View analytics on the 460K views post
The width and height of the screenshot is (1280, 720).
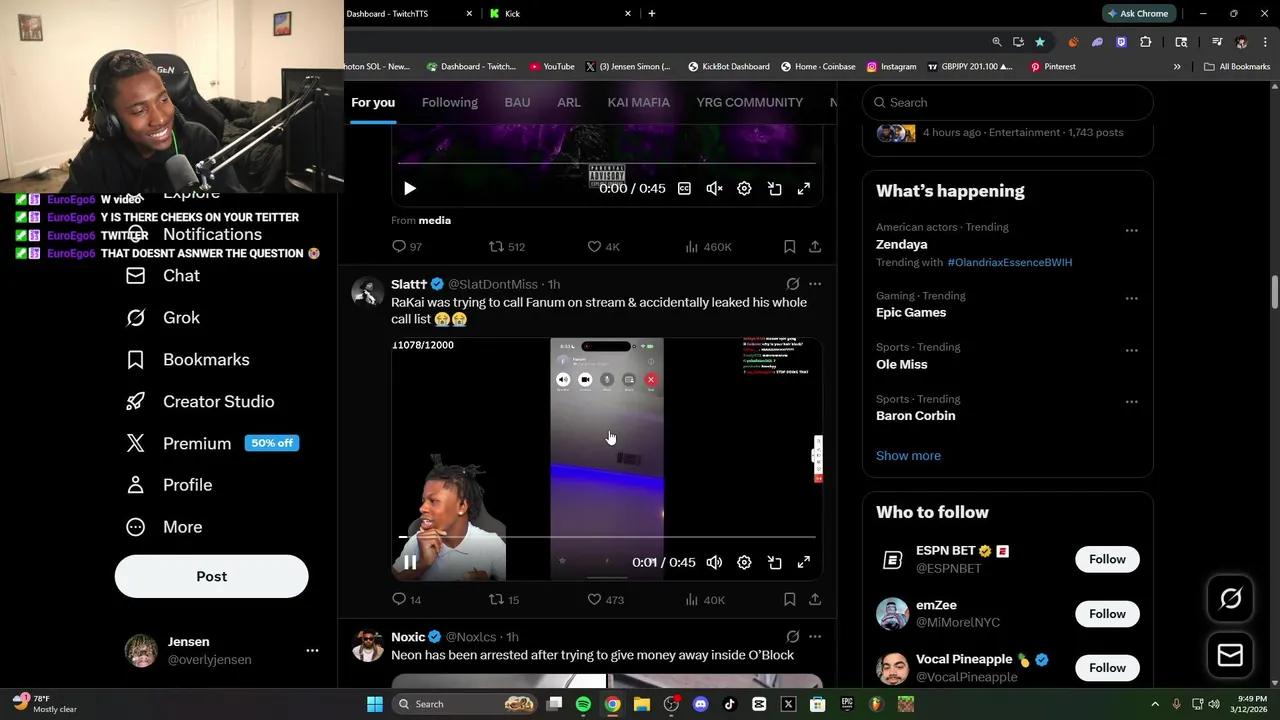click(x=708, y=246)
